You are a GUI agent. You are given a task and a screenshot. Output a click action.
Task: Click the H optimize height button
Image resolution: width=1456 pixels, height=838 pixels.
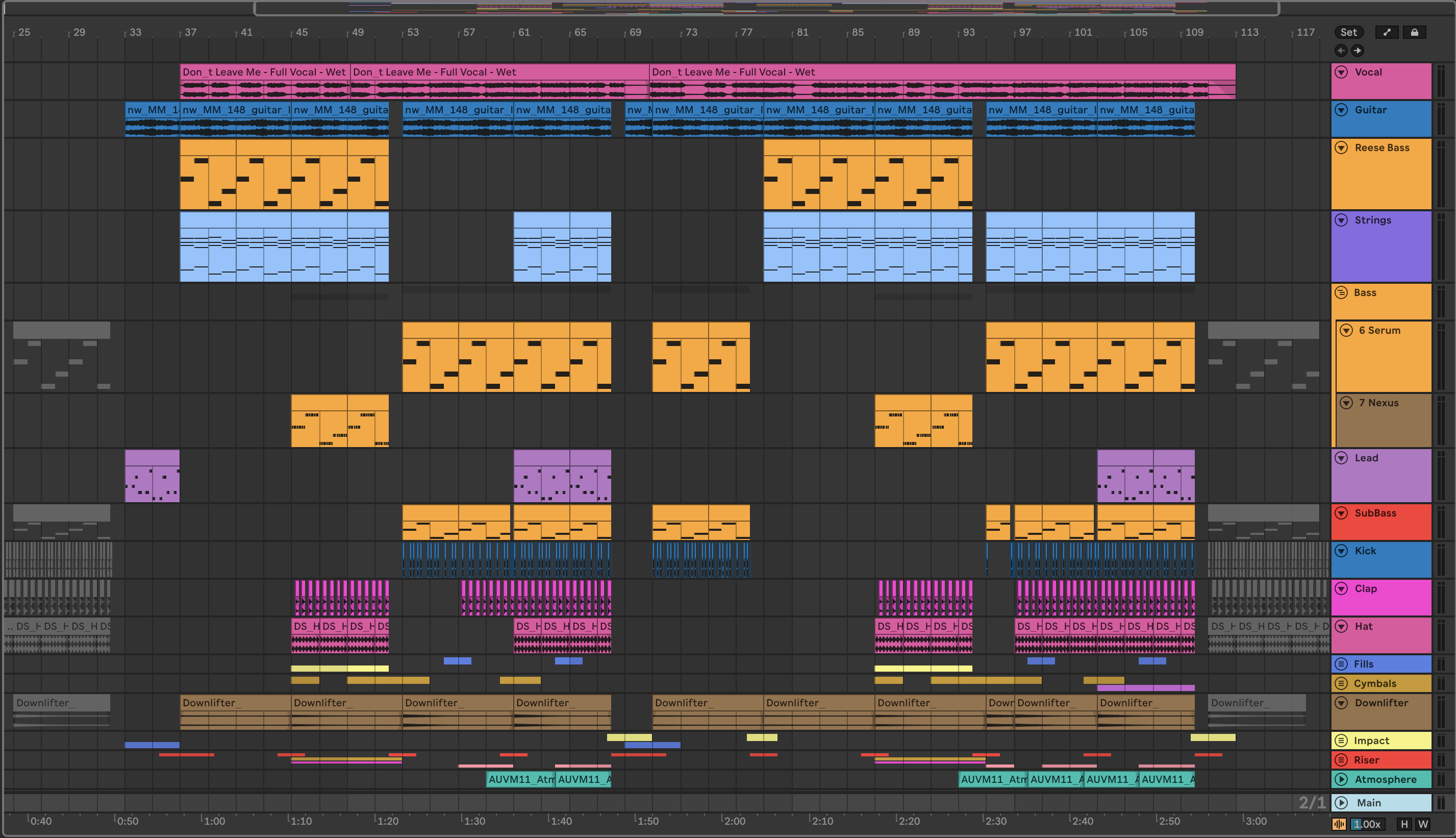tap(1404, 824)
